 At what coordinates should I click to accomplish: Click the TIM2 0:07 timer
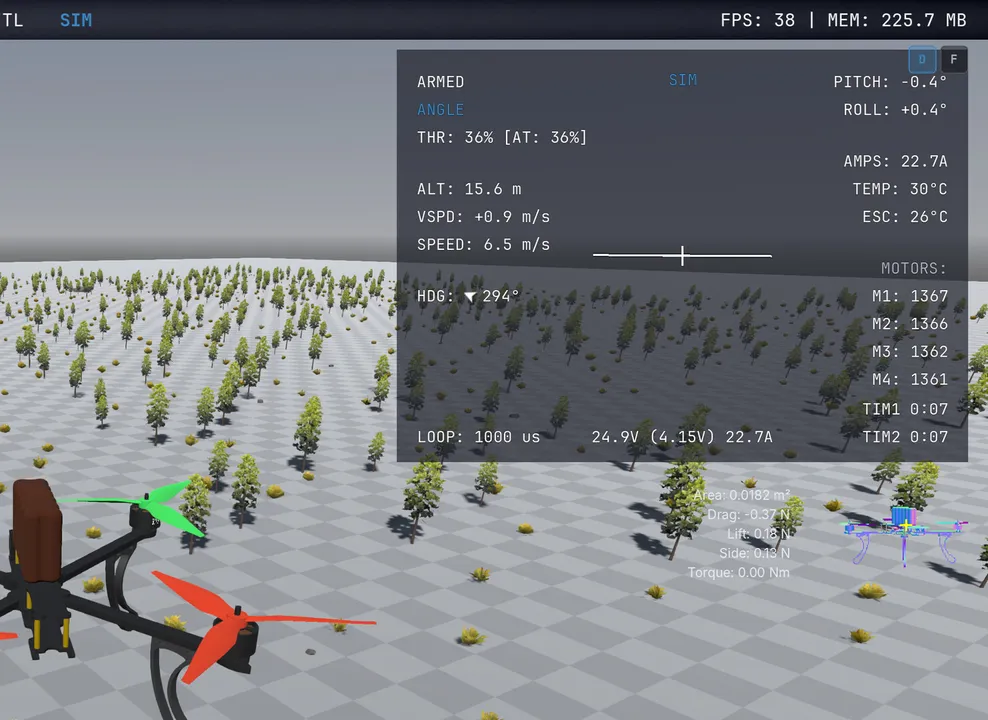(x=905, y=437)
